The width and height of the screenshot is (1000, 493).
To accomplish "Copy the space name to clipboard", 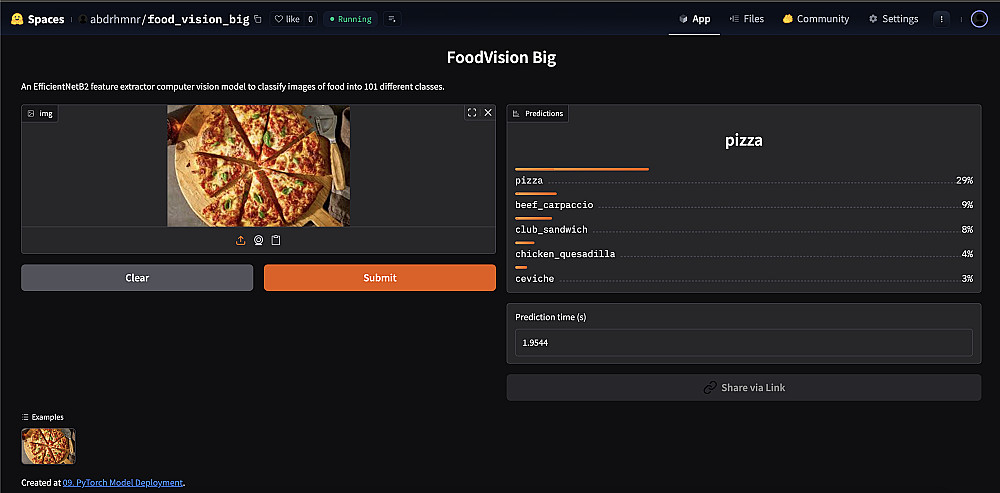I will coord(258,19).
